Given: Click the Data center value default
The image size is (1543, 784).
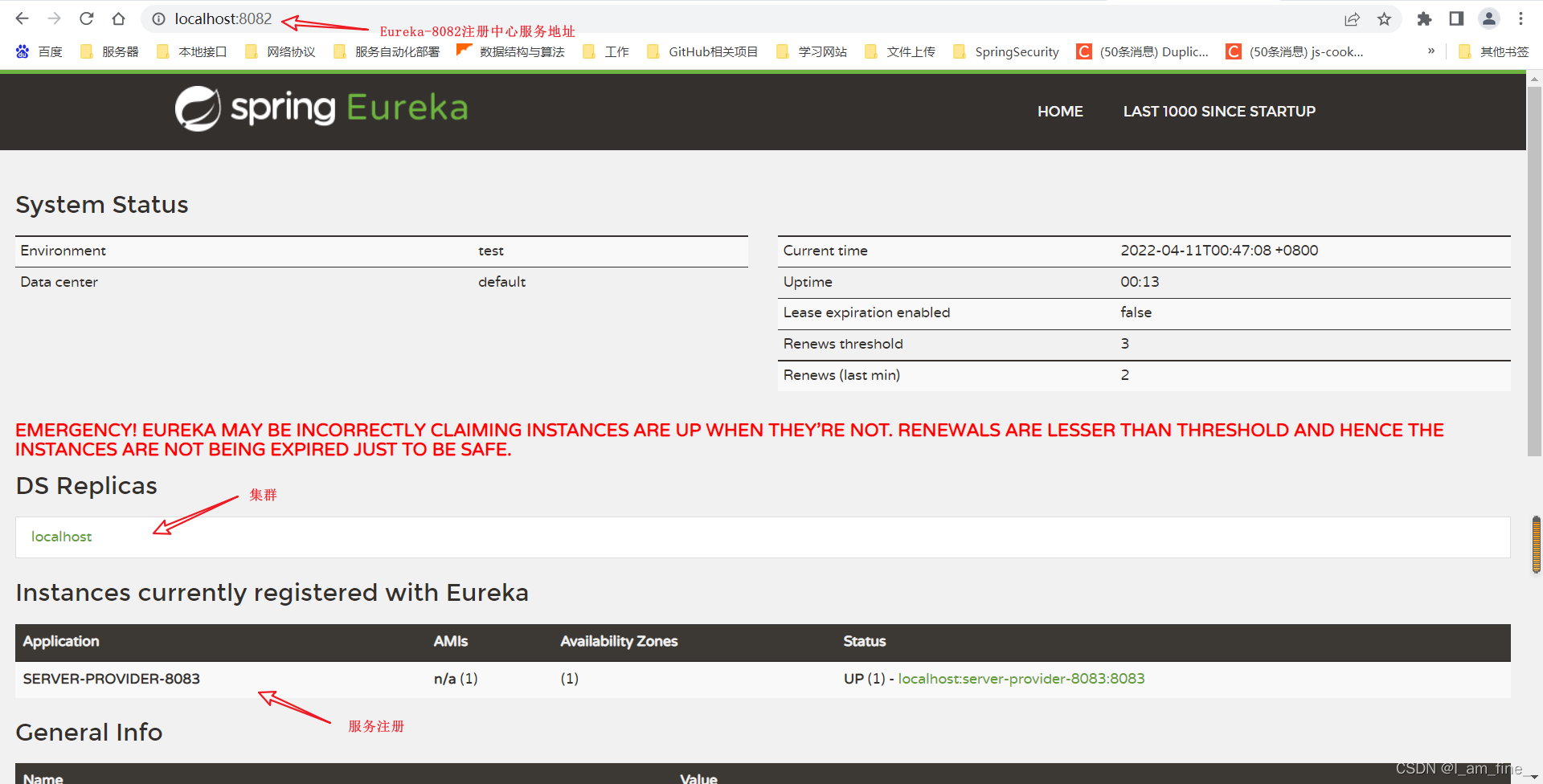Looking at the screenshot, I should click(502, 282).
